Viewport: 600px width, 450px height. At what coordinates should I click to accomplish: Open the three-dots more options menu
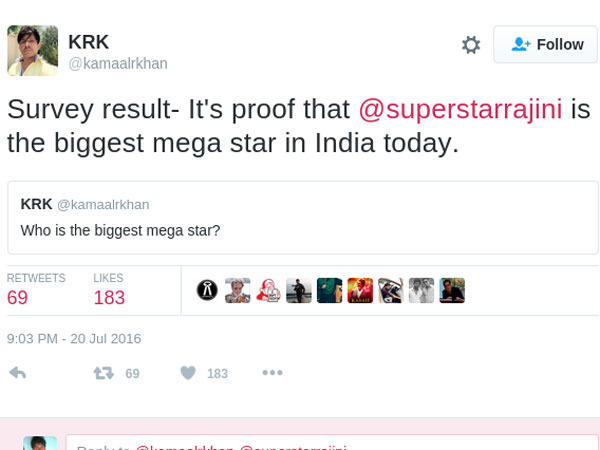[x=272, y=372]
